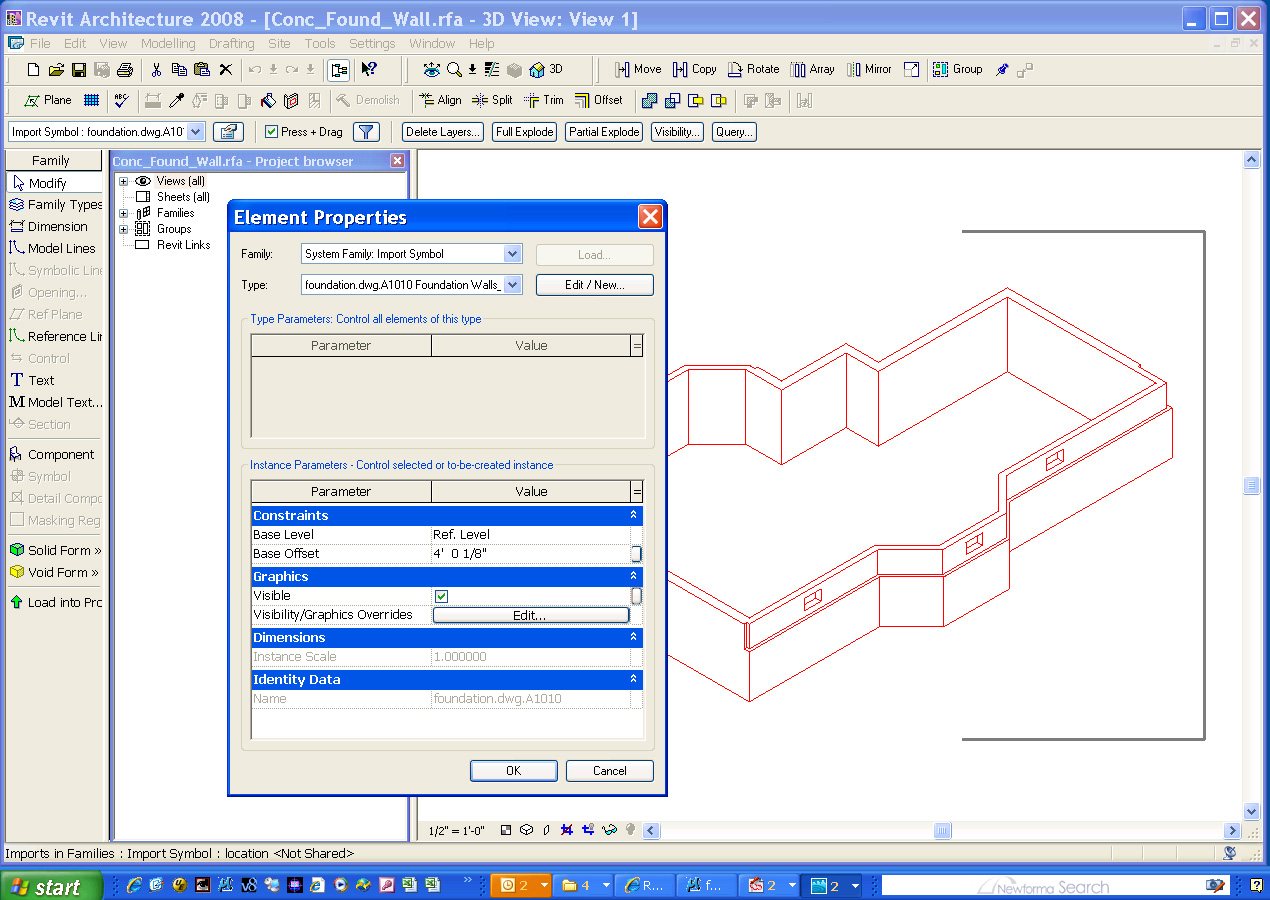Click the Rotate tool in the toolbar
The image size is (1270, 900).
(752, 69)
